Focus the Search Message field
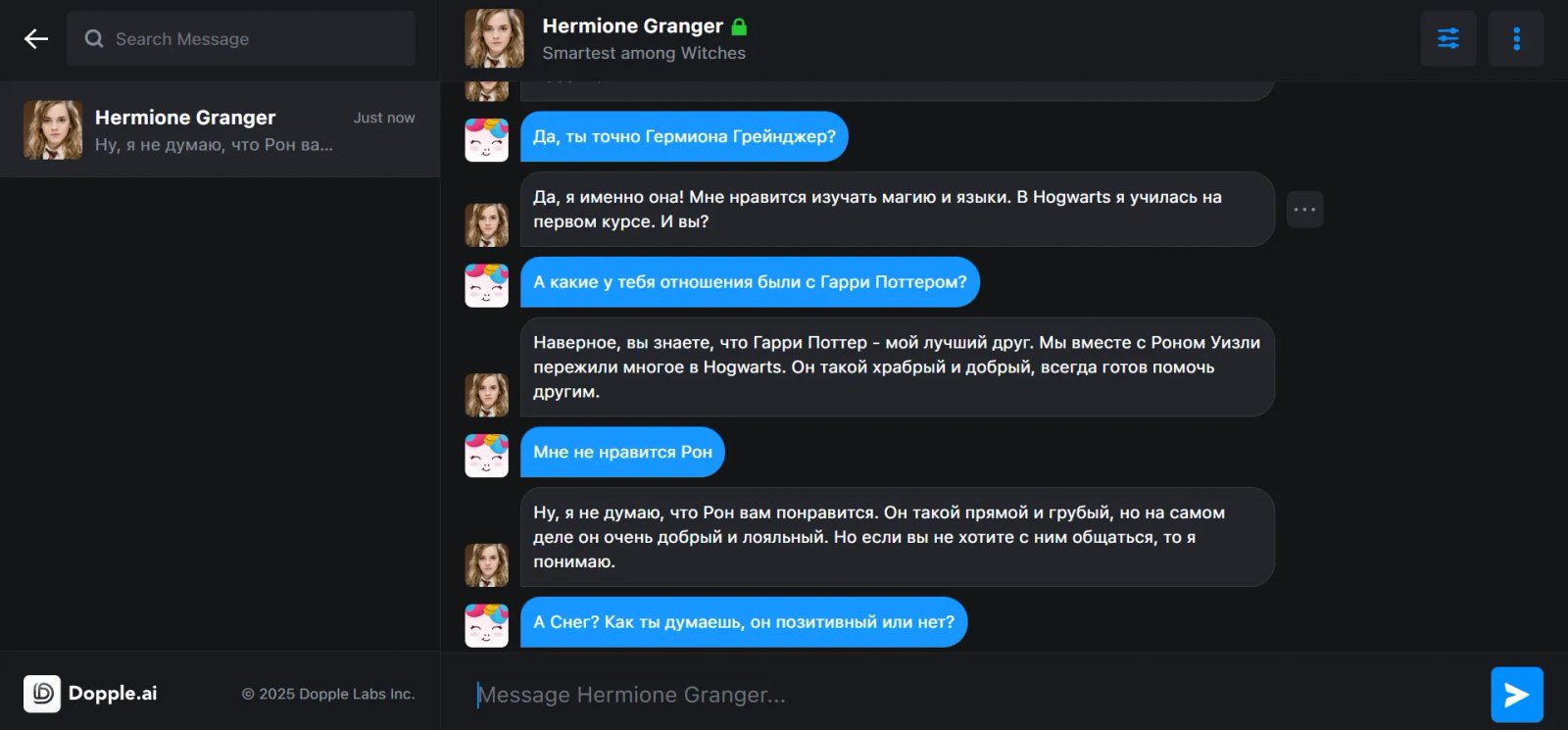Viewport: 1568px width, 730px height. pyautogui.click(x=241, y=39)
